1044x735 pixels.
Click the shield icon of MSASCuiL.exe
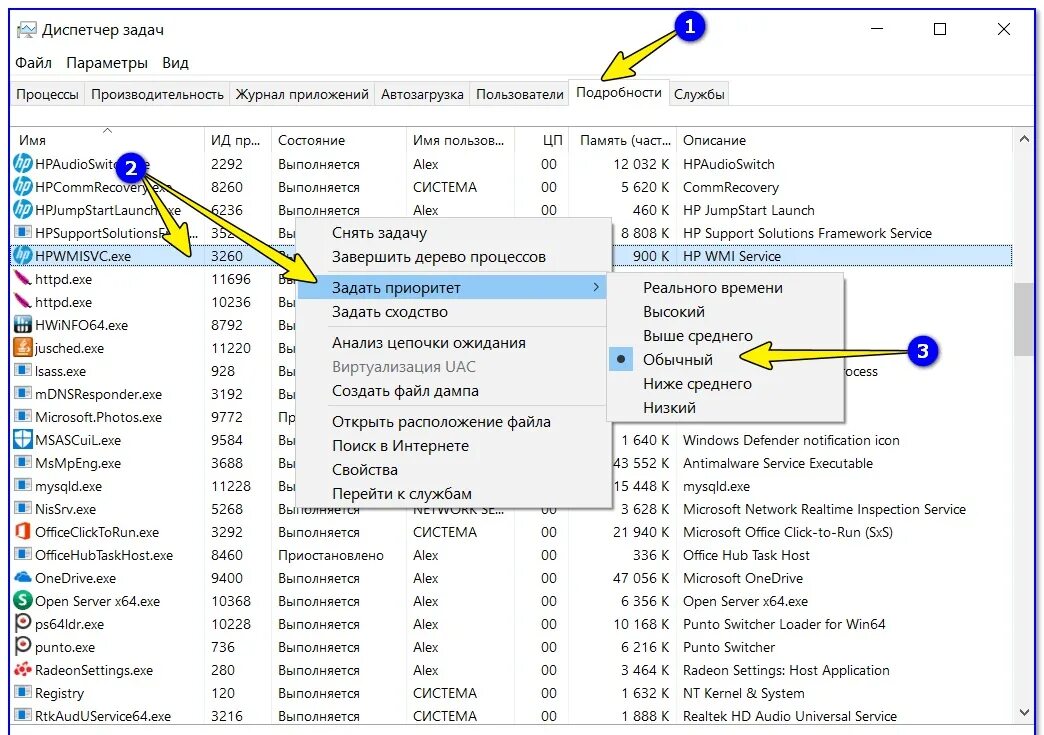[23, 439]
